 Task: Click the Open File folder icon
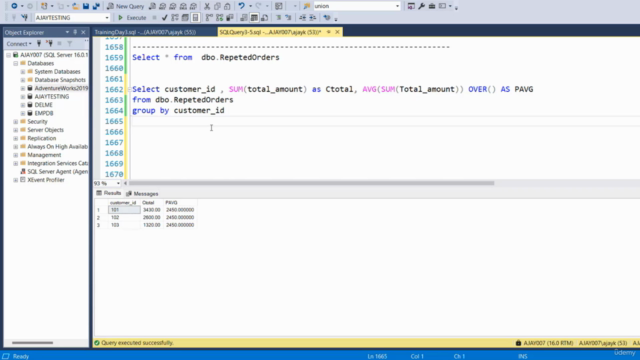[x=76, y=6]
